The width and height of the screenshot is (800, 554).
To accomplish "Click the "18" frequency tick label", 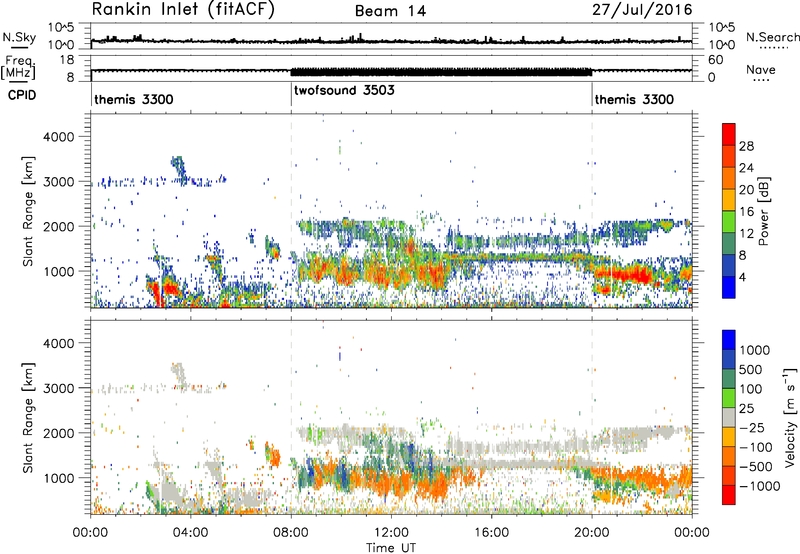I will (x=67, y=60).
